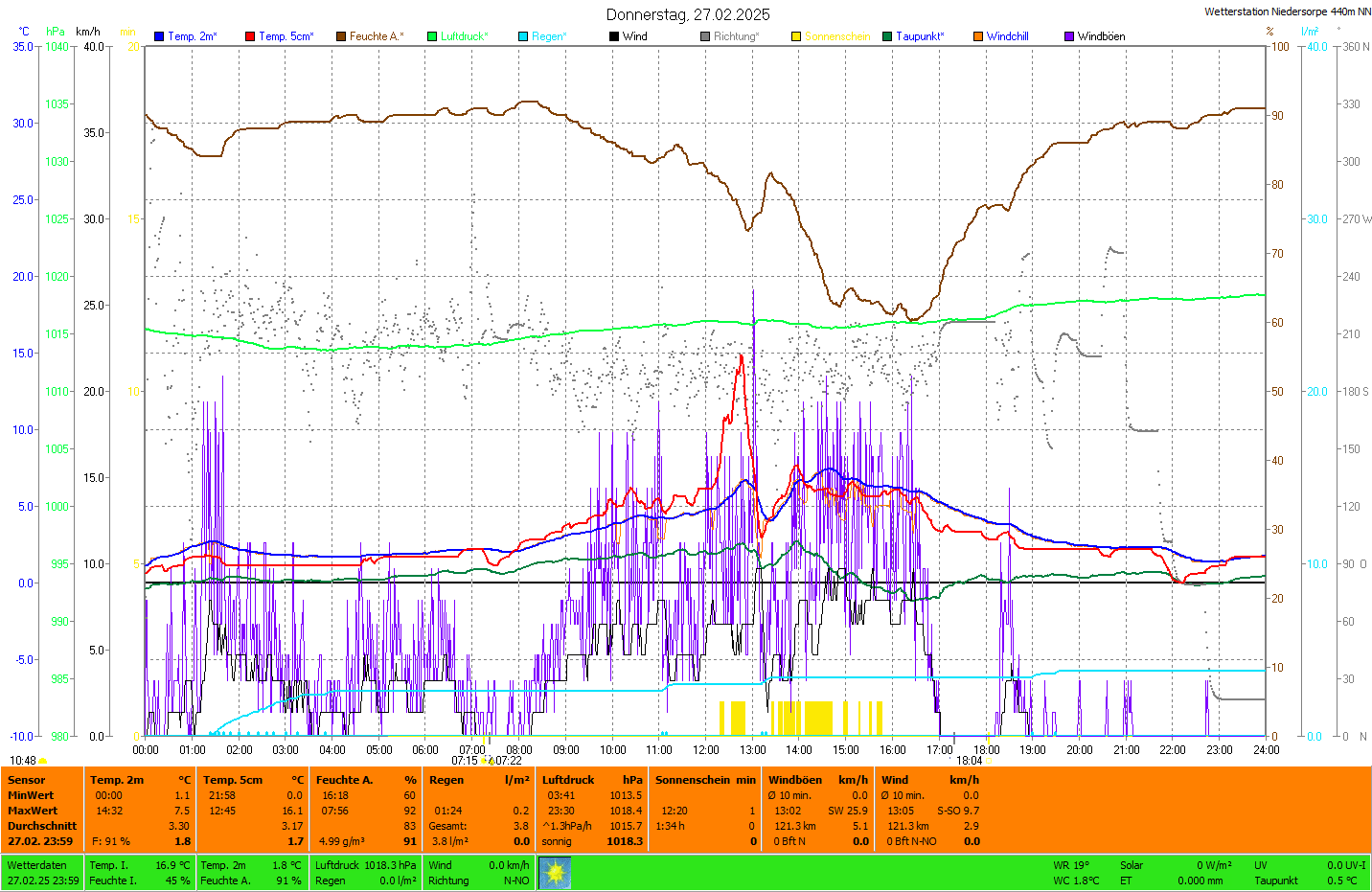The width and height of the screenshot is (1372, 892).
Task: Click the blue Temp. 2m legend square
Action: (x=159, y=36)
